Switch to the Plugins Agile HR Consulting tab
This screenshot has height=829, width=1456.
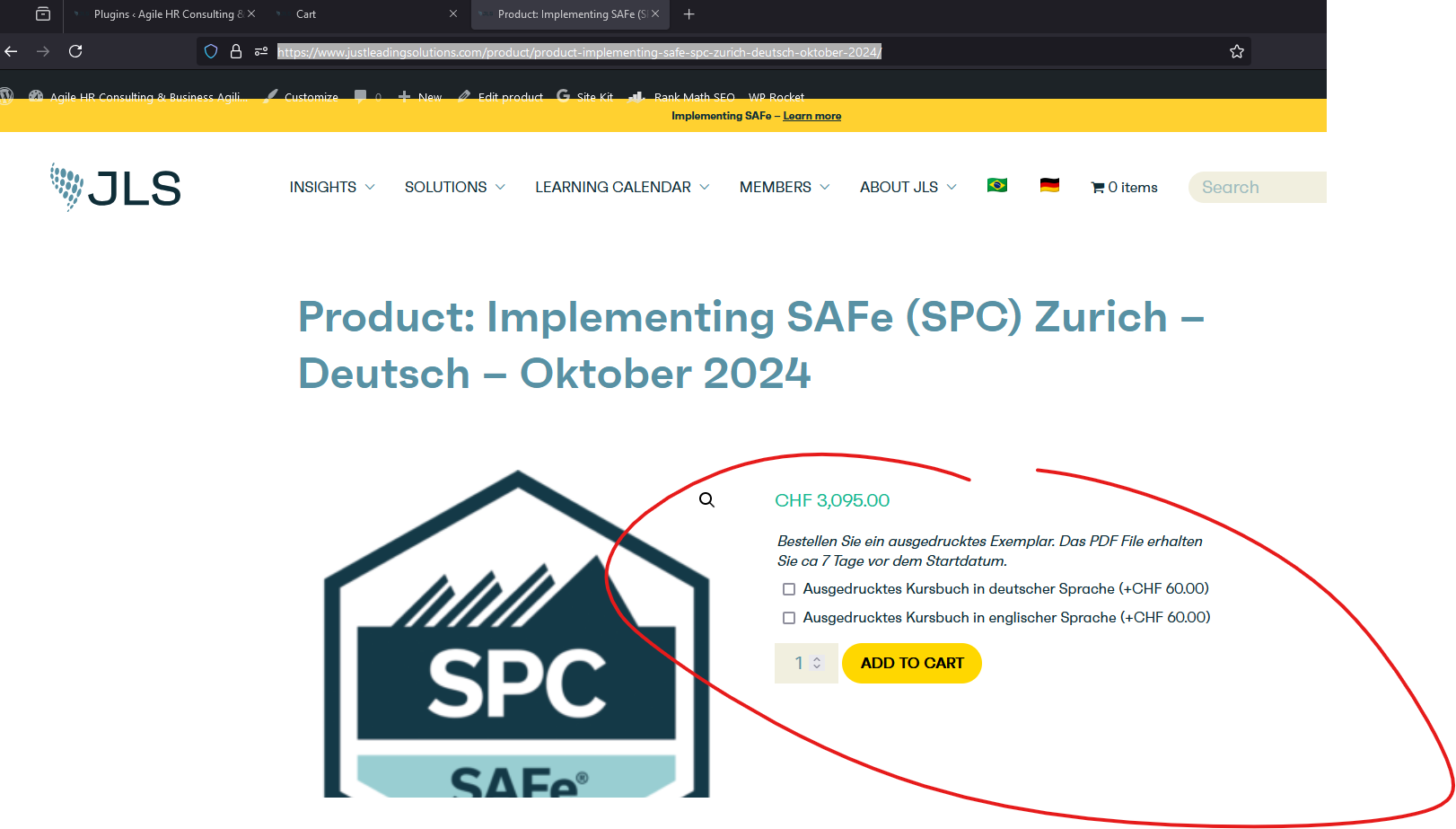pos(162,14)
